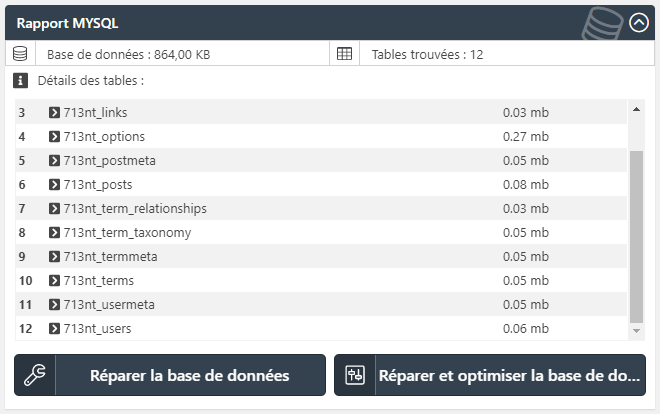Click the table list scroll up arrow

pyautogui.click(x=636, y=109)
